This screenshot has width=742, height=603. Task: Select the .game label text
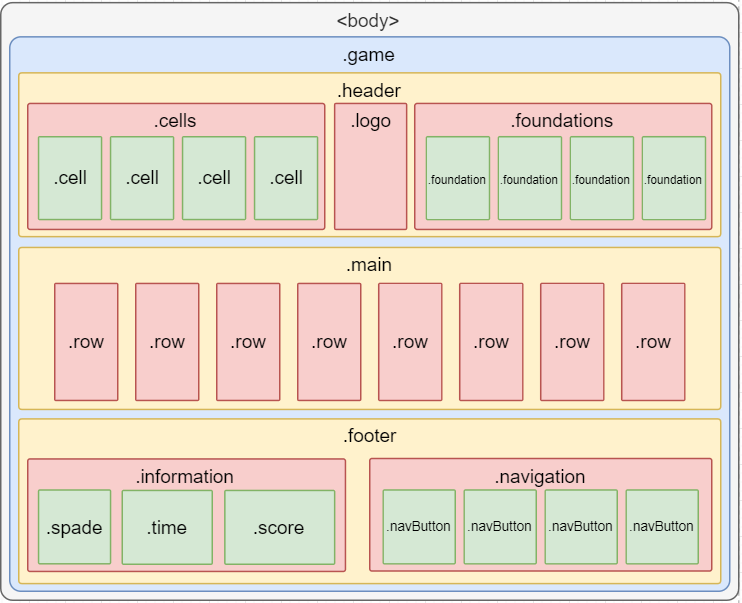click(369, 56)
